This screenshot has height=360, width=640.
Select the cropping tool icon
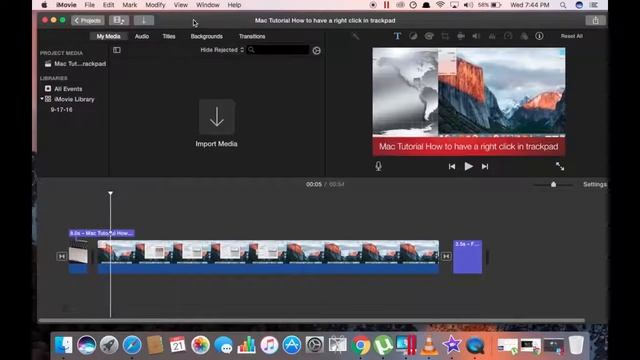[445, 36]
